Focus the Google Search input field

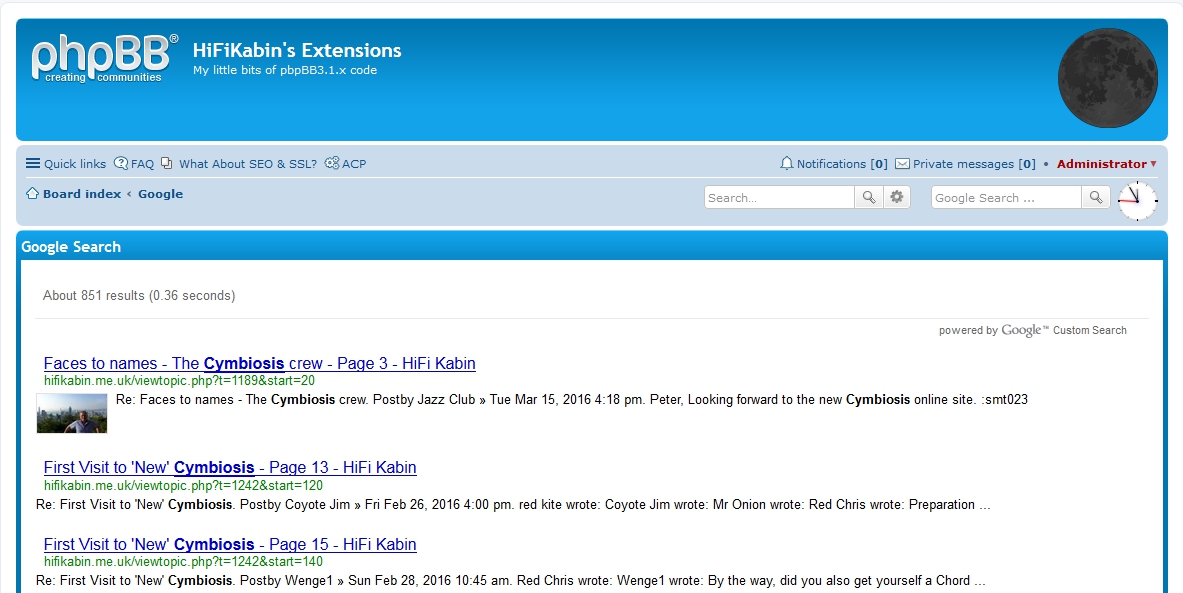pos(1006,198)
